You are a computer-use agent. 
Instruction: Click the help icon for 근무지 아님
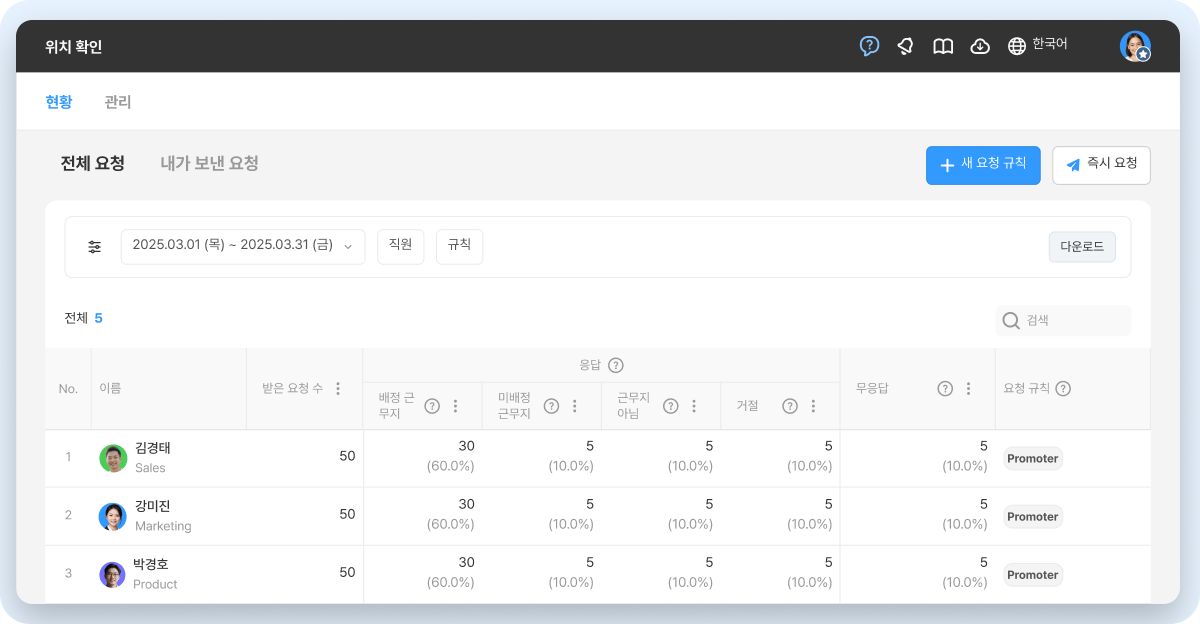coord(671,406)
